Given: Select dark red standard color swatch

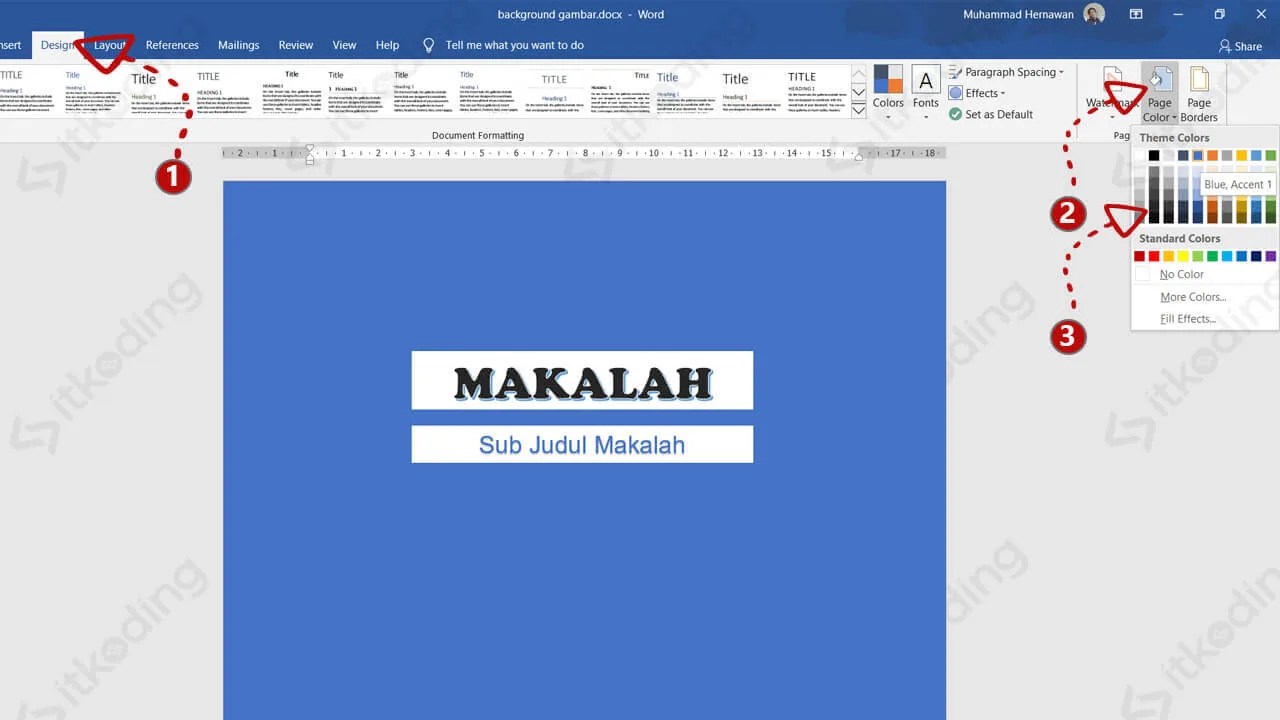Looking at the screenshot, I should click(x=1139, y=256).
